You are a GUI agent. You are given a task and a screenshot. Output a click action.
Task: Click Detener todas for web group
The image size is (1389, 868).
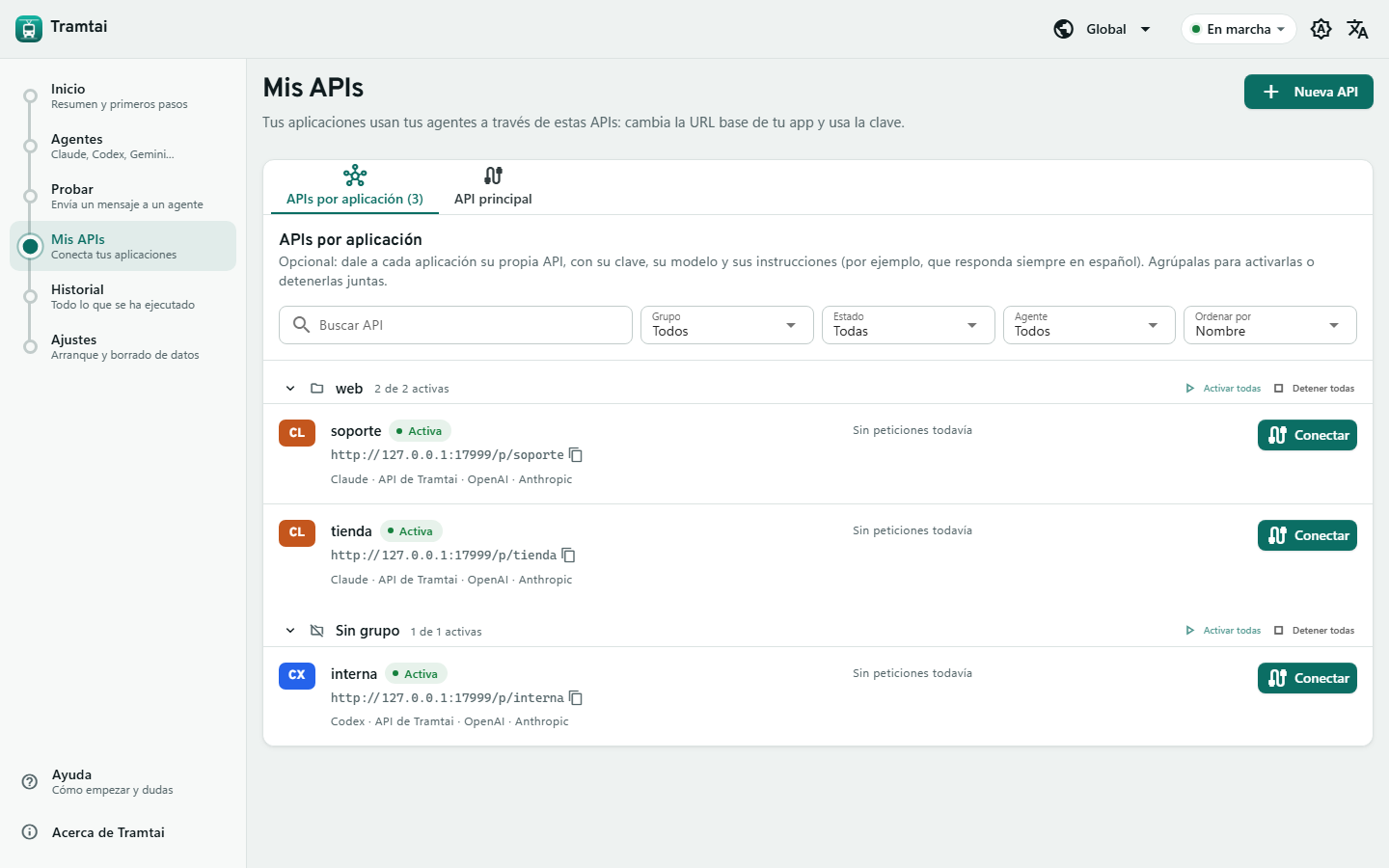1314,389
